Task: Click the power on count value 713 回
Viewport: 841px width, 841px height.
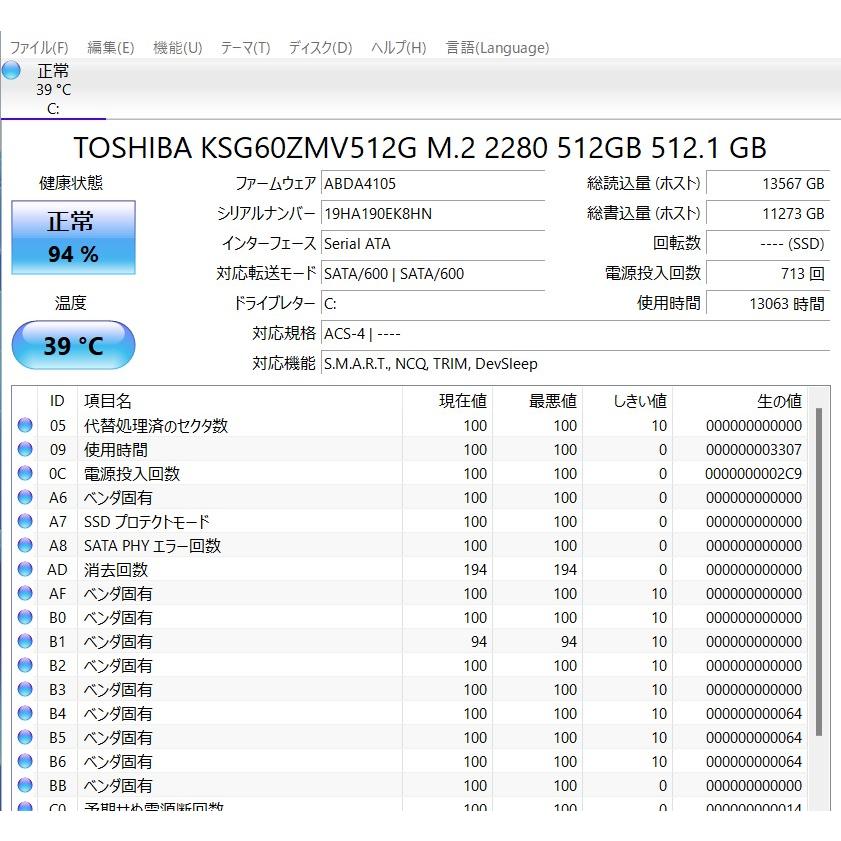Action: (768, 274)
